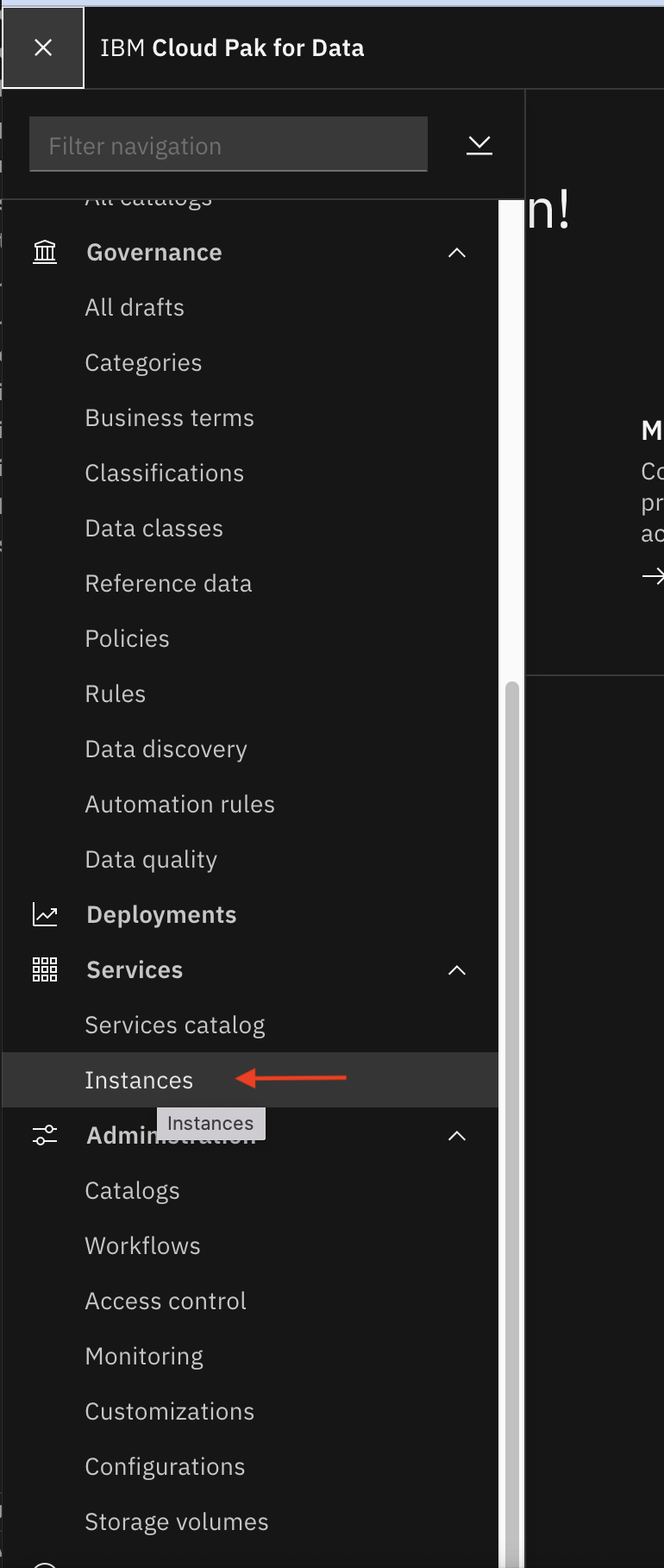Collapse all navigation sections using the underlined chevron icon
Image resolution: width=664 pixels, height=1568 pixels.
(x=479, y=144)
